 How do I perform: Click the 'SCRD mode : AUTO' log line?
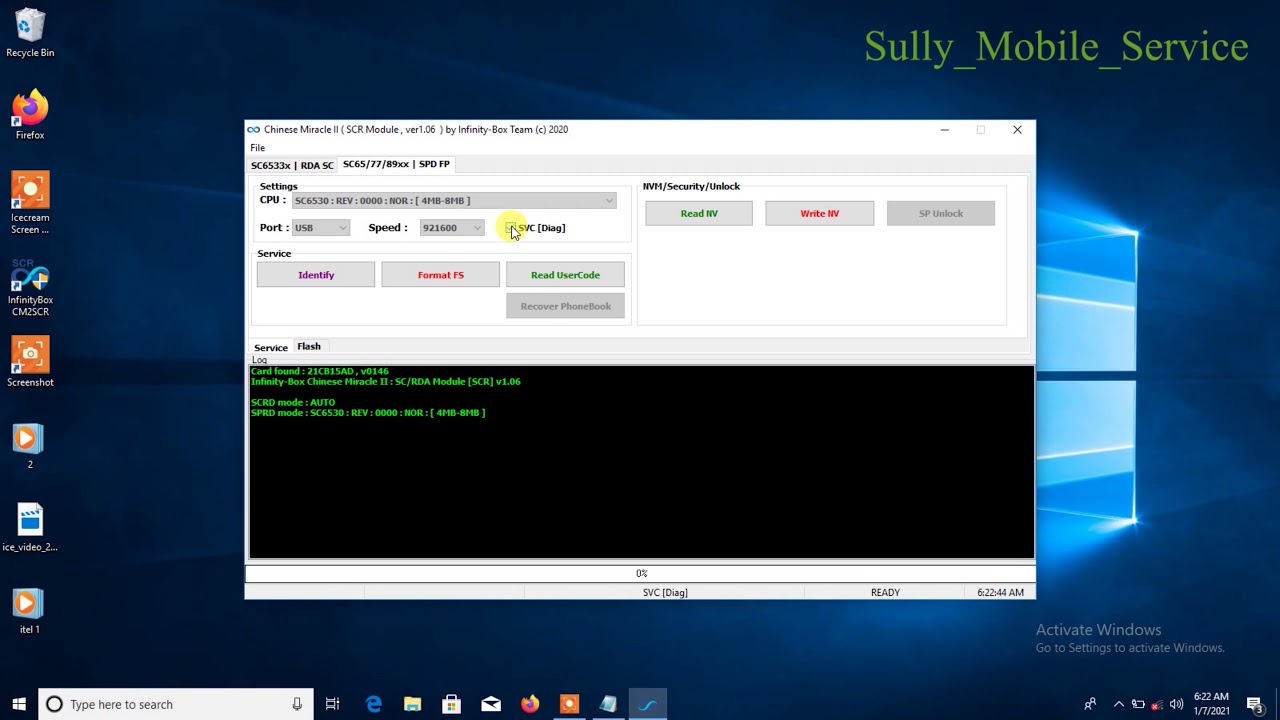point(293,402)
